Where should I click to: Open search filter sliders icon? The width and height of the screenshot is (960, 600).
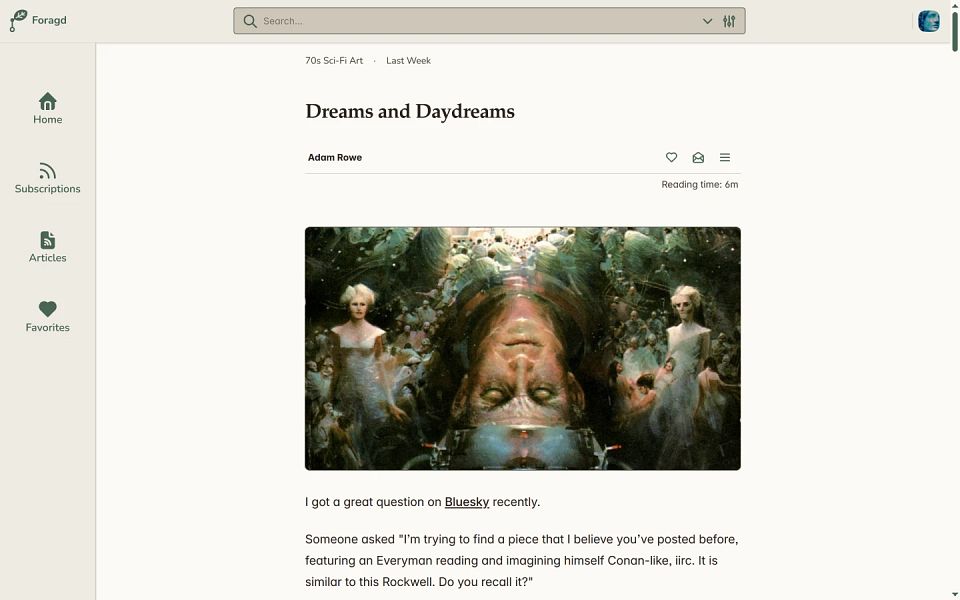729,21
